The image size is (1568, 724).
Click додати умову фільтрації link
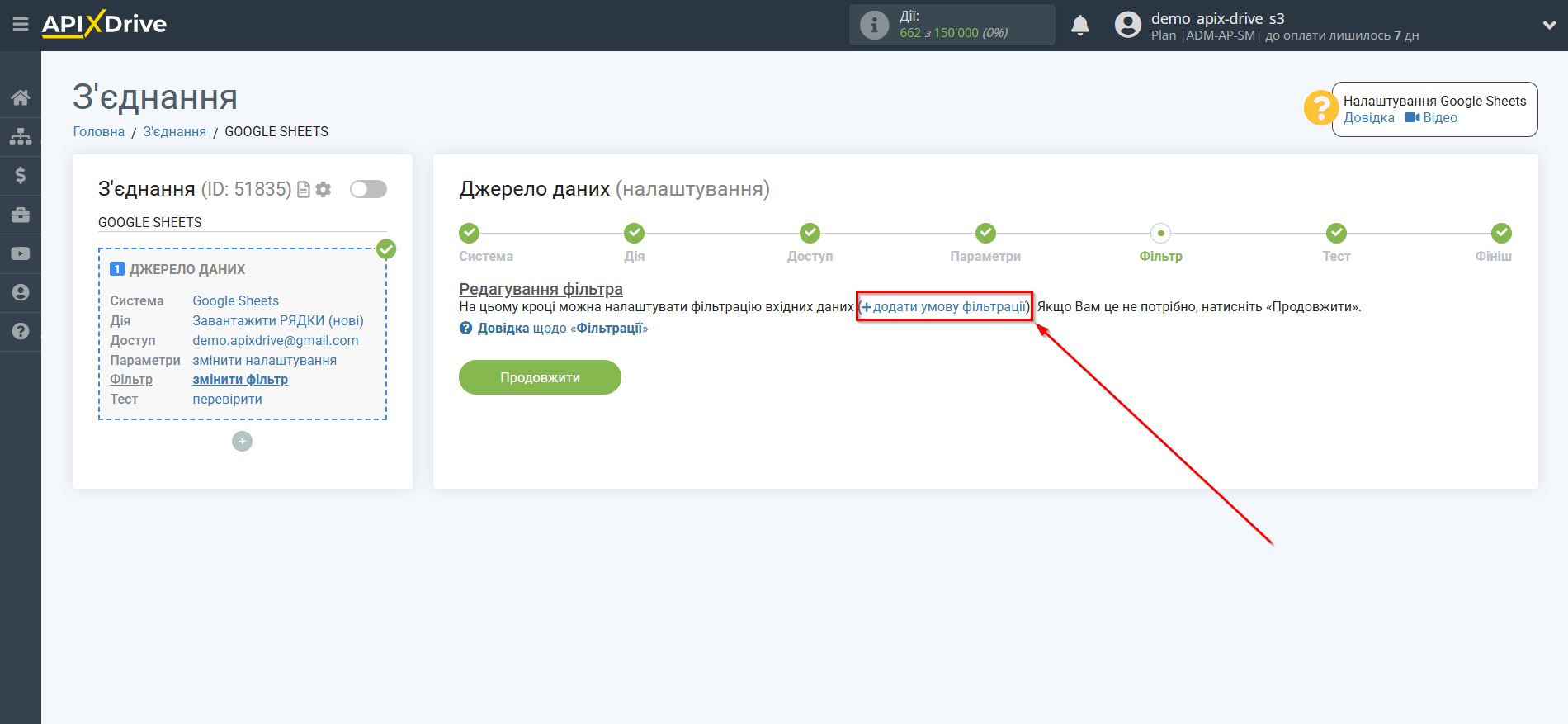[x=944, y=307]
